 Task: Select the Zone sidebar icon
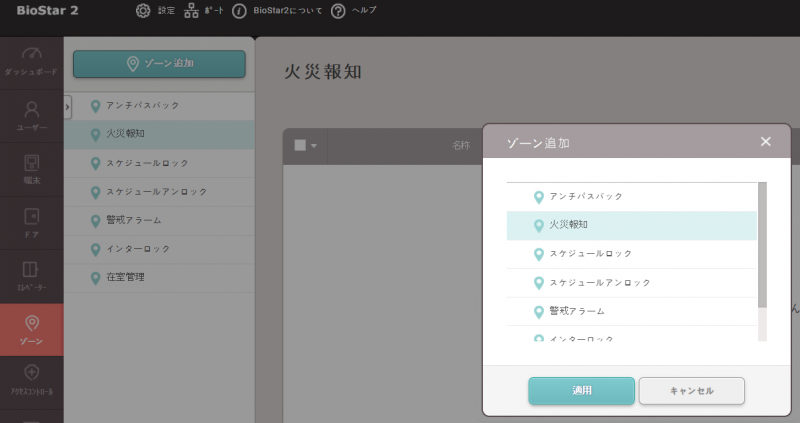[31, 330]
